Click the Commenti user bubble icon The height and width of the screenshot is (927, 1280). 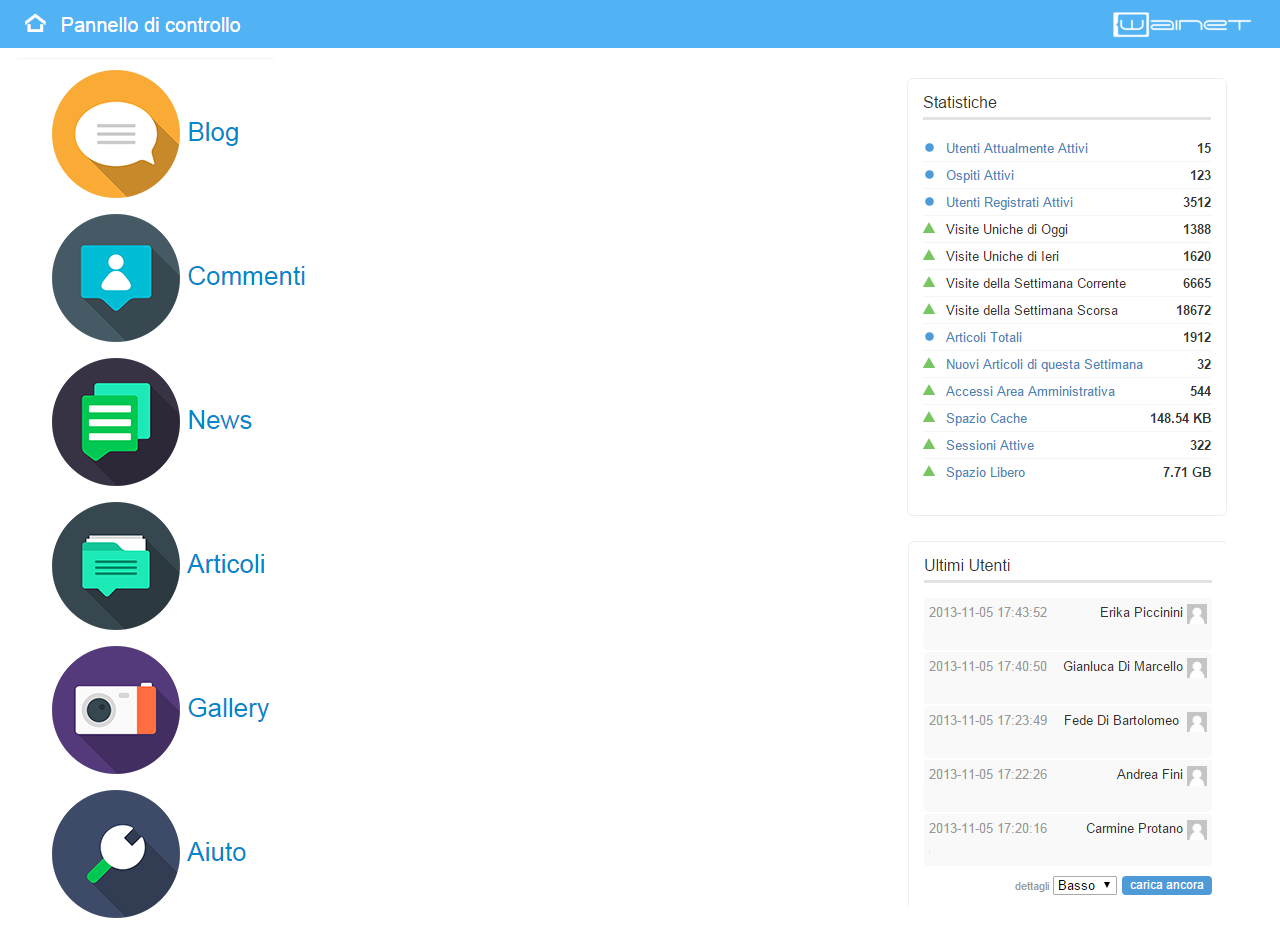pyautogui.click(x=116, y=278)
